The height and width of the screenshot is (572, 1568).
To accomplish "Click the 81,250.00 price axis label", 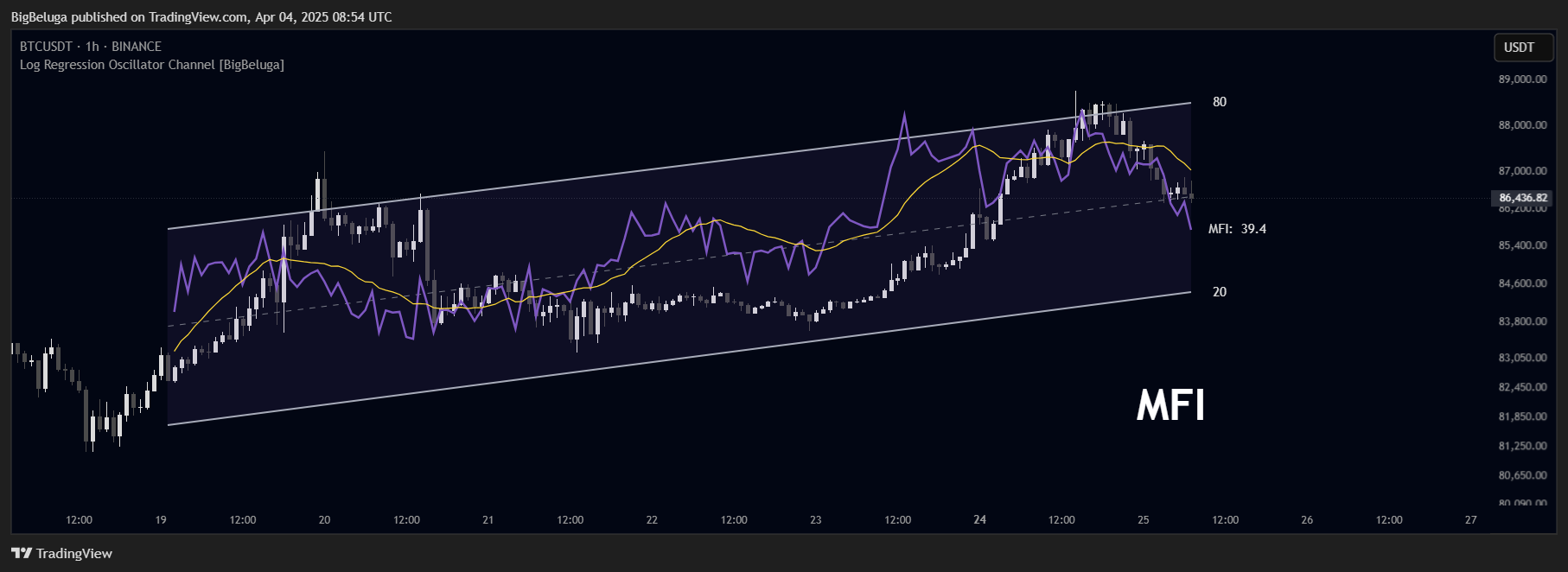I will pyautogui.click(x=1522, y=446).
